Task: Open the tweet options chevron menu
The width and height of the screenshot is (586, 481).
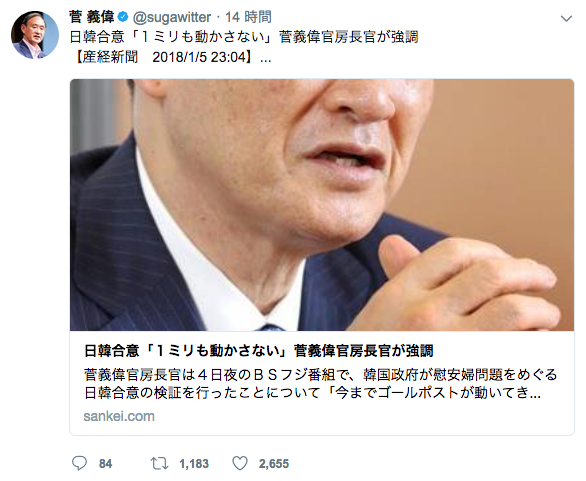Action: point(567,18)
